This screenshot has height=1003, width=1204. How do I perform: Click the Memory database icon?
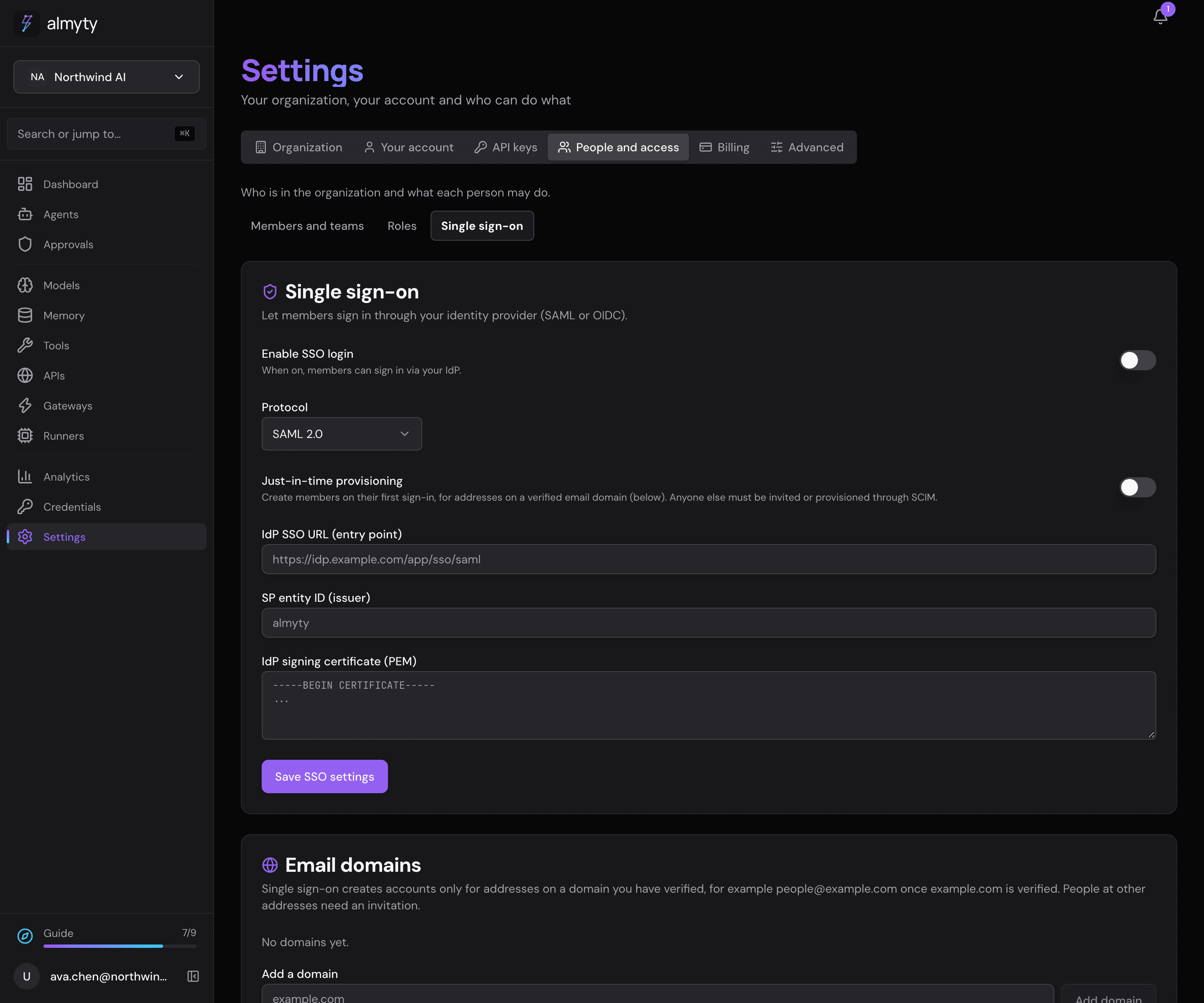(25, 315)
